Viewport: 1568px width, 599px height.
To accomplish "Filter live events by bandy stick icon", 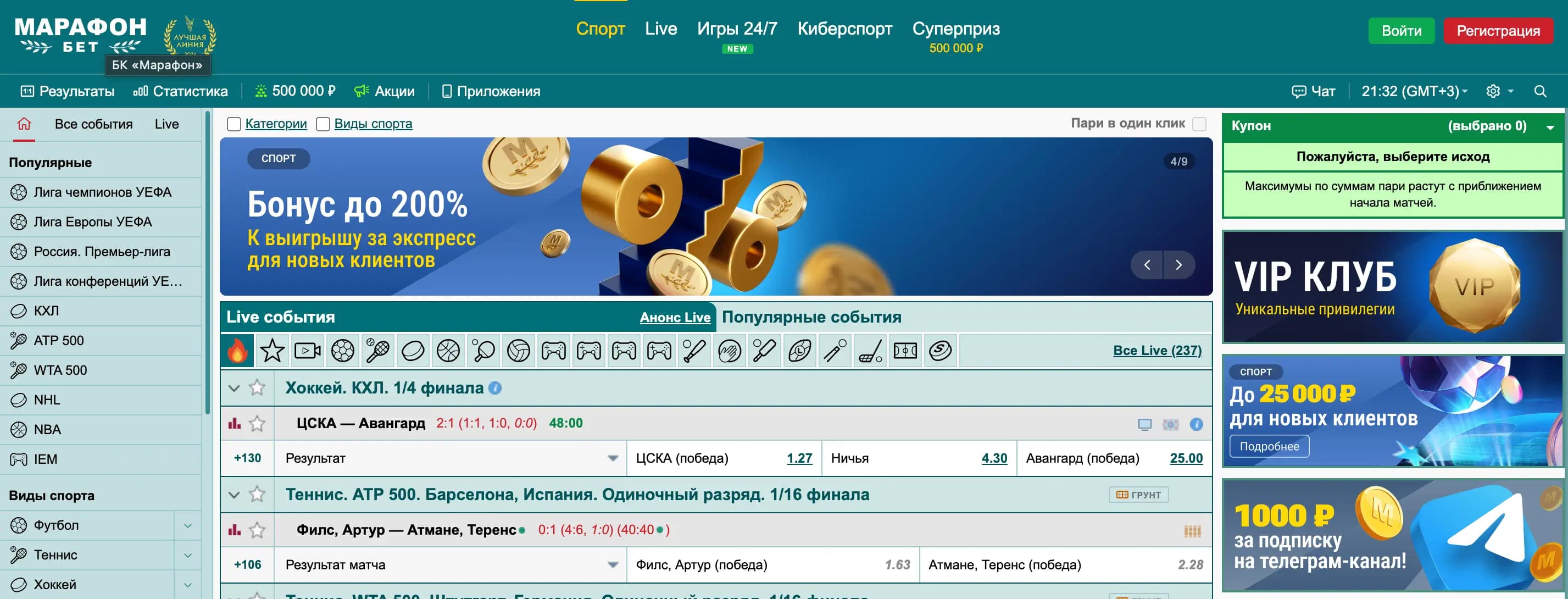I will (x=870, y=351).
